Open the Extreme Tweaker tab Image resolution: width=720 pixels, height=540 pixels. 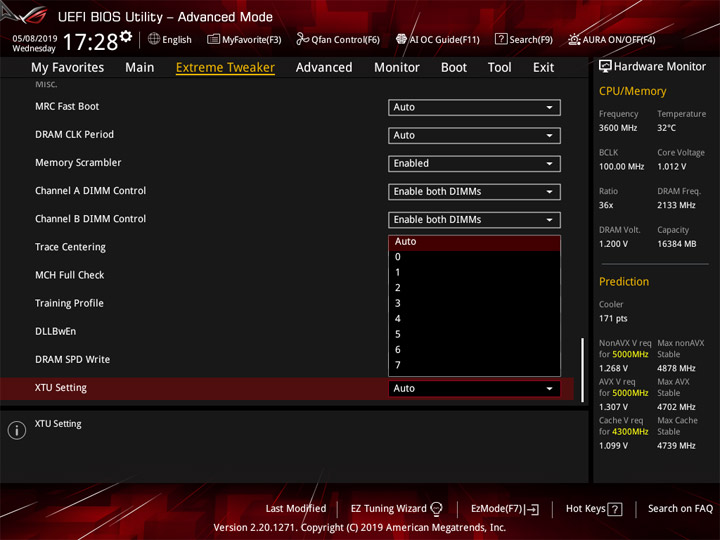pos(225,68)
